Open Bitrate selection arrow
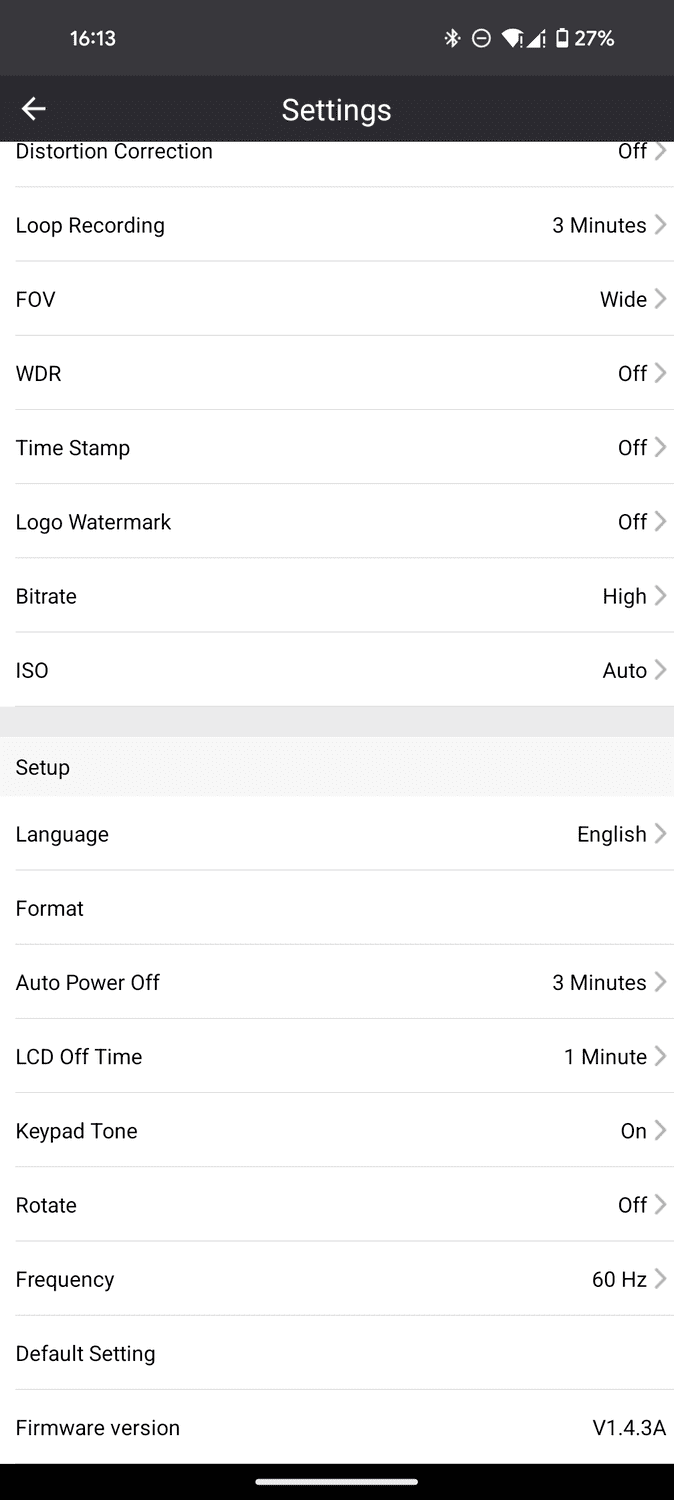This screenshot has width=674, height=1500. tap(660, 596)
